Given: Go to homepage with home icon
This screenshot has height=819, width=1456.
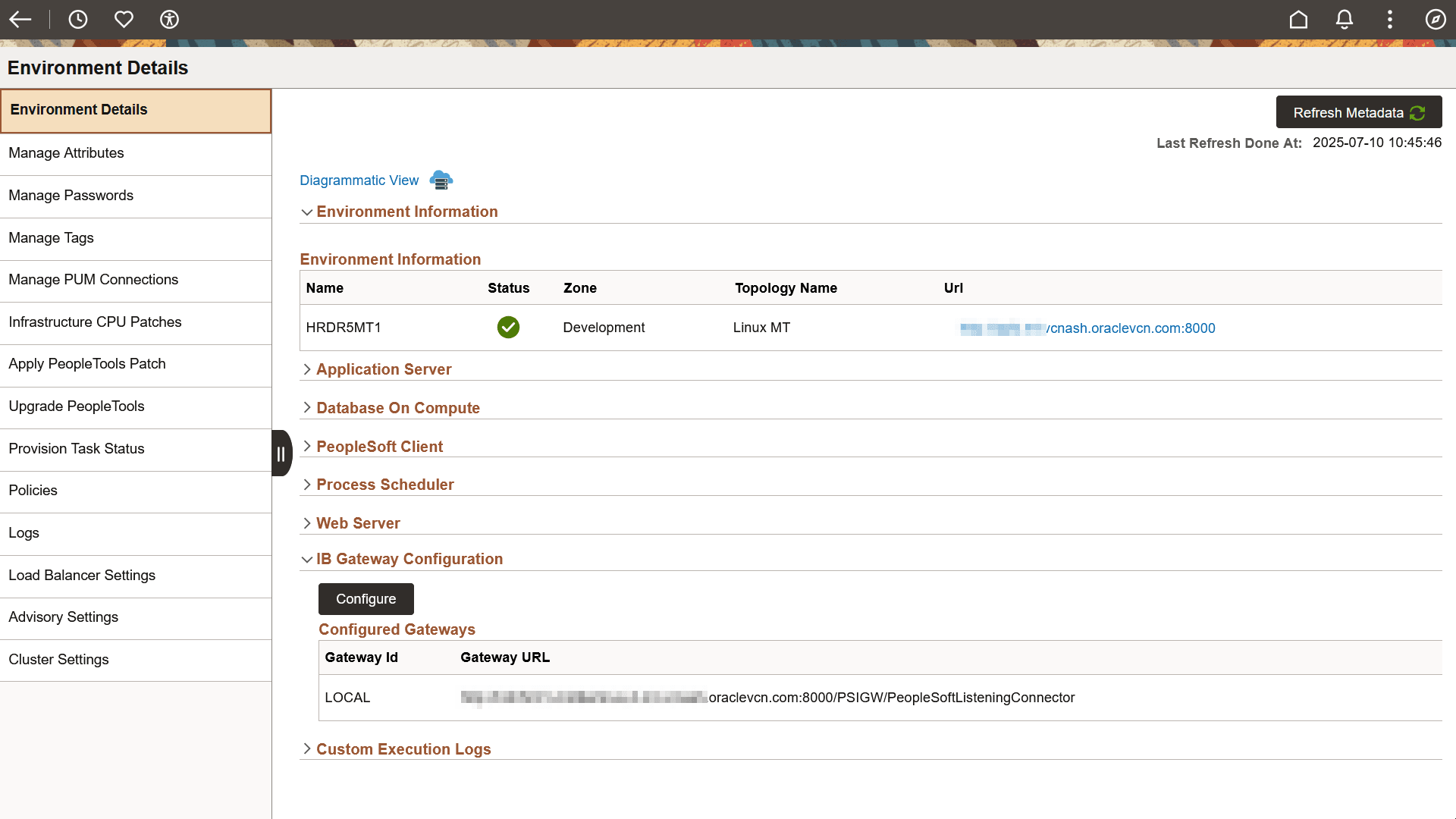Looking at the screenshot, I should point(1298,20).
